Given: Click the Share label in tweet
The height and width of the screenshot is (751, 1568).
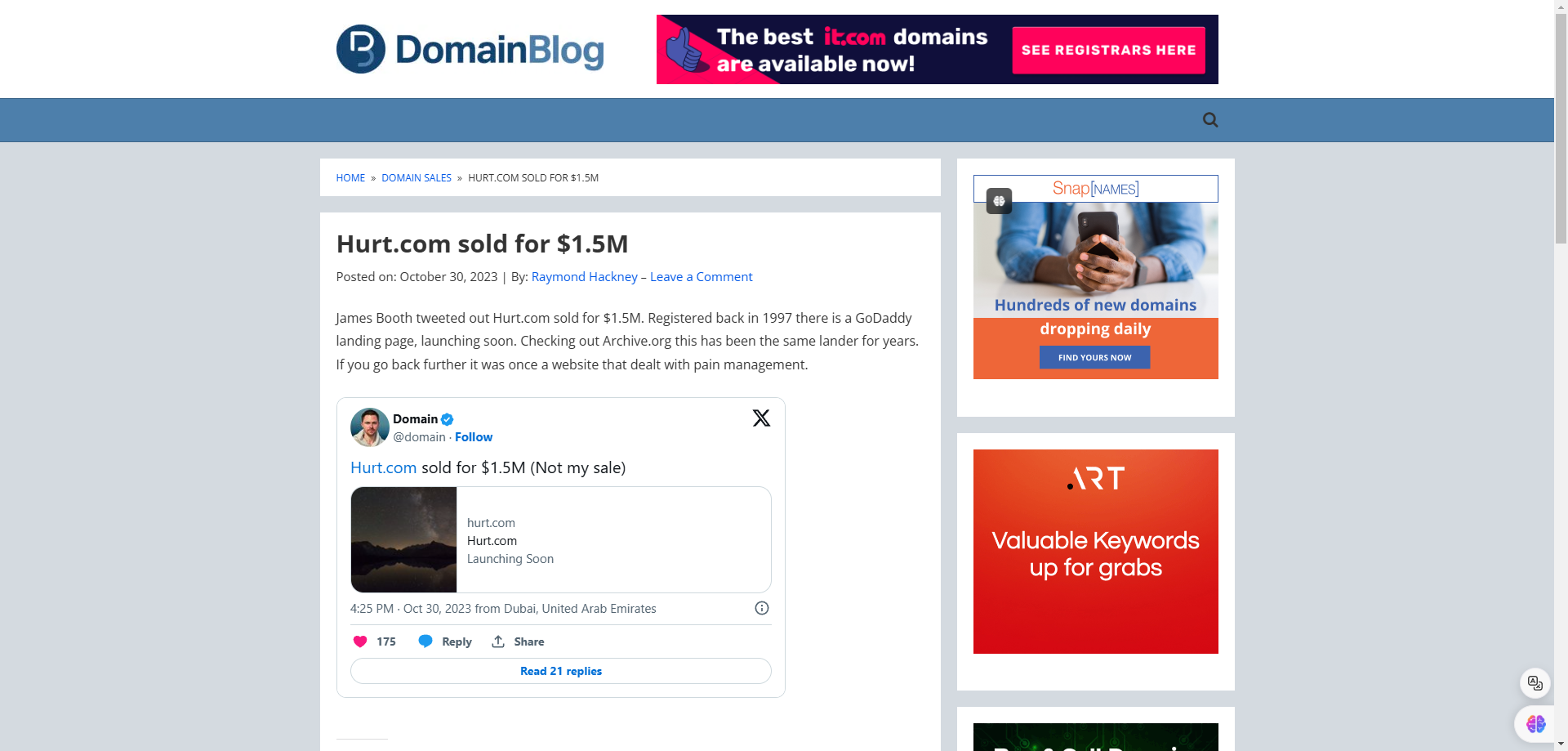Looking at the screenshot, I should pos(529,641).
